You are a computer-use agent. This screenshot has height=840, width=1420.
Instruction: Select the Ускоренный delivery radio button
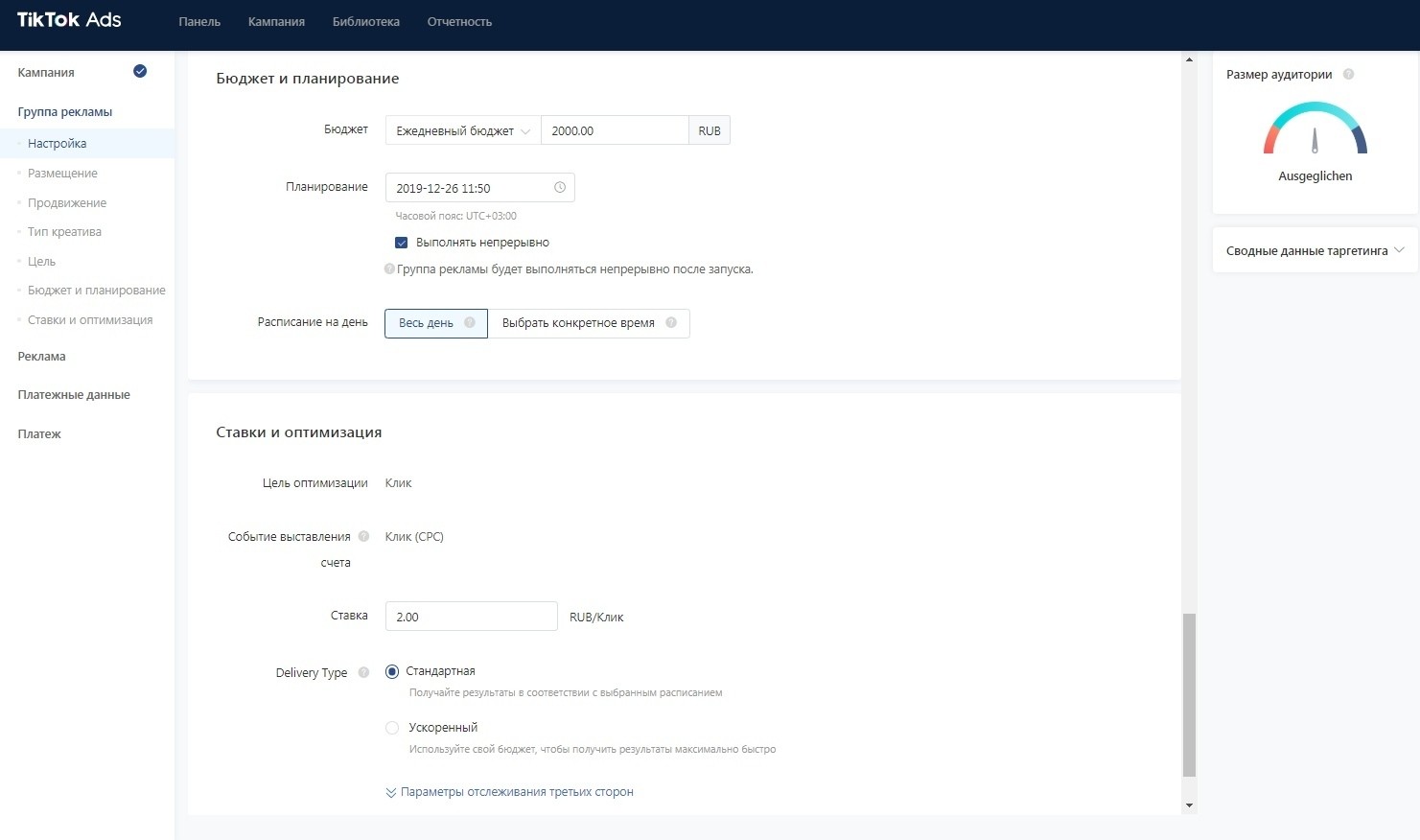click(391, 728)
